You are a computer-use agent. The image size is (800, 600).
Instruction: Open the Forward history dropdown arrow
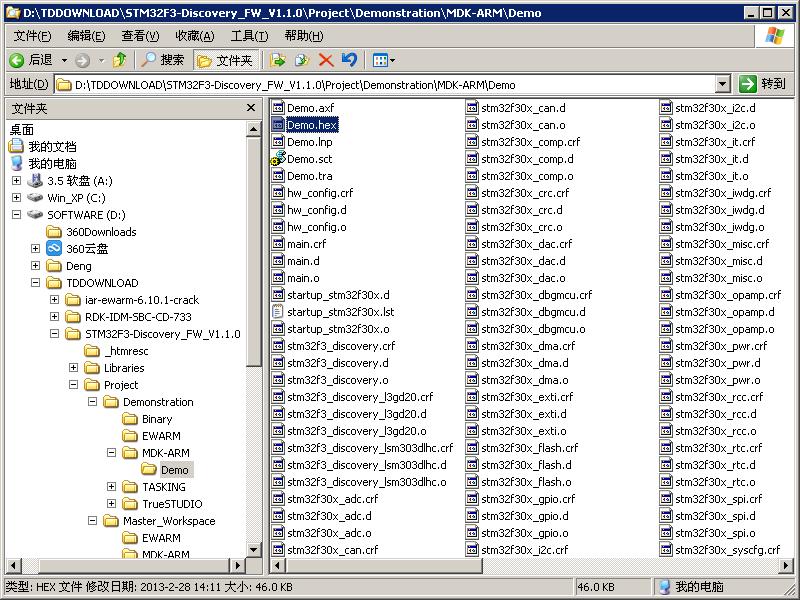102,61
